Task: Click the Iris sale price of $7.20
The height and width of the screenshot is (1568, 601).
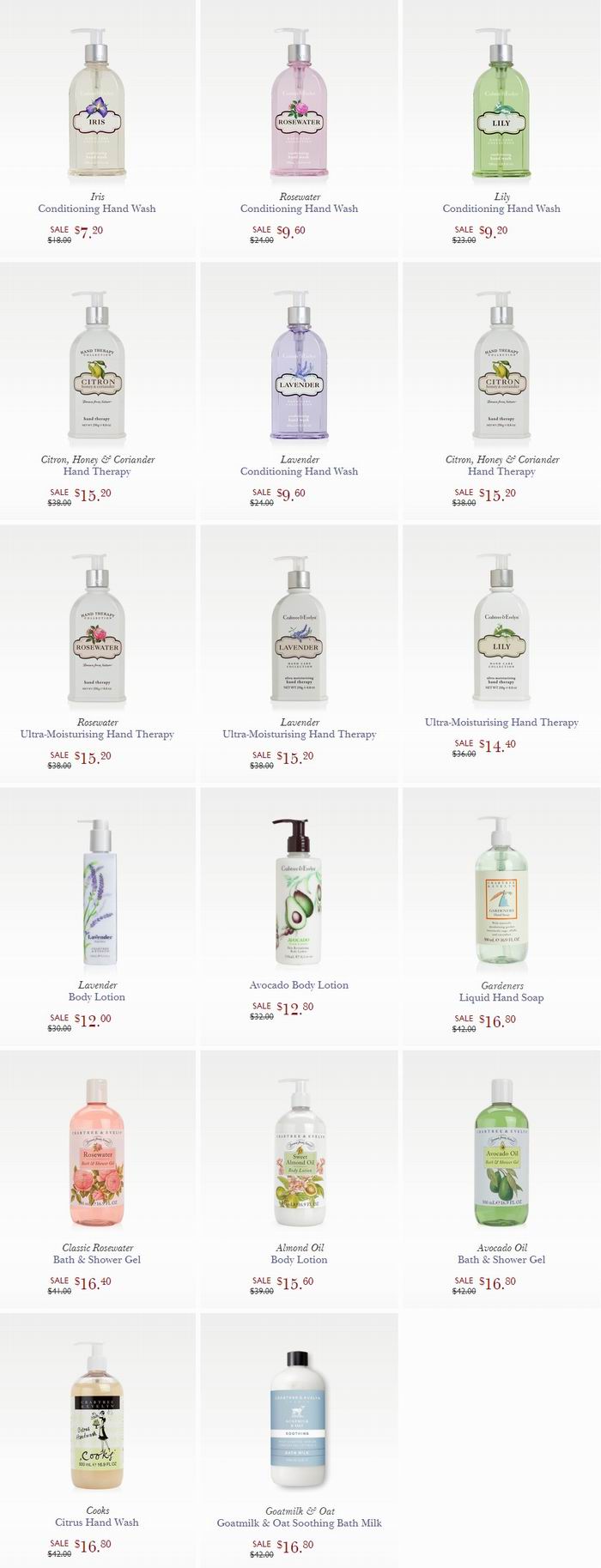Action: tap(88, 231)
